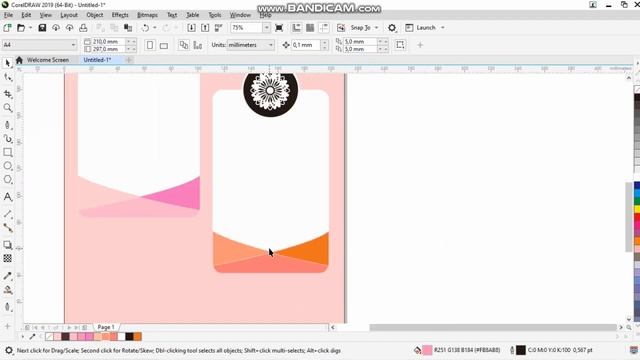The image size is (640, 360).
Task: Toggle apply layout to current page only
Action: click(x=198, y=45)
